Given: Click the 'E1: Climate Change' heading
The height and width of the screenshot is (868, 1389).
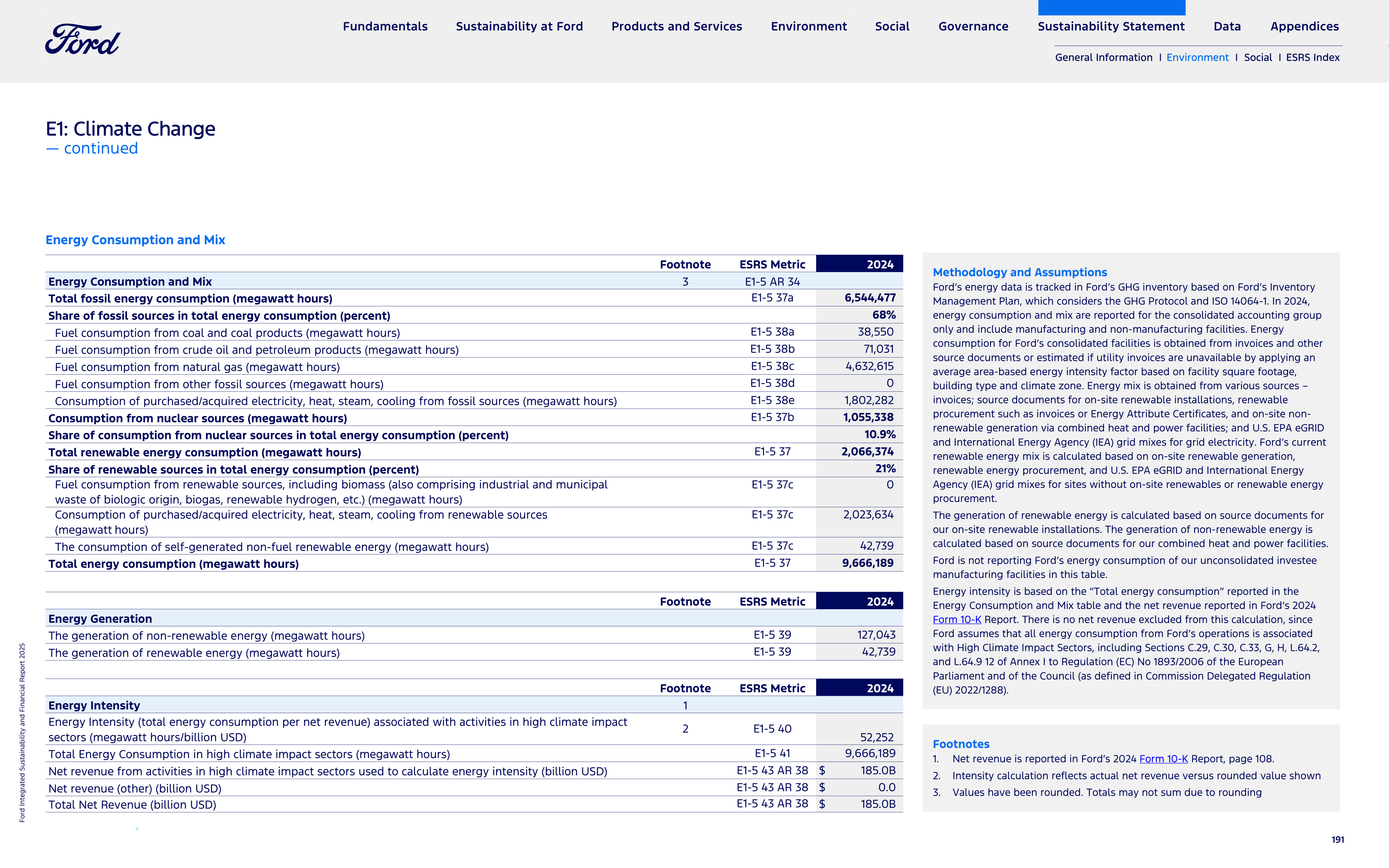Looking at the screenshot, I should point(130,129).
